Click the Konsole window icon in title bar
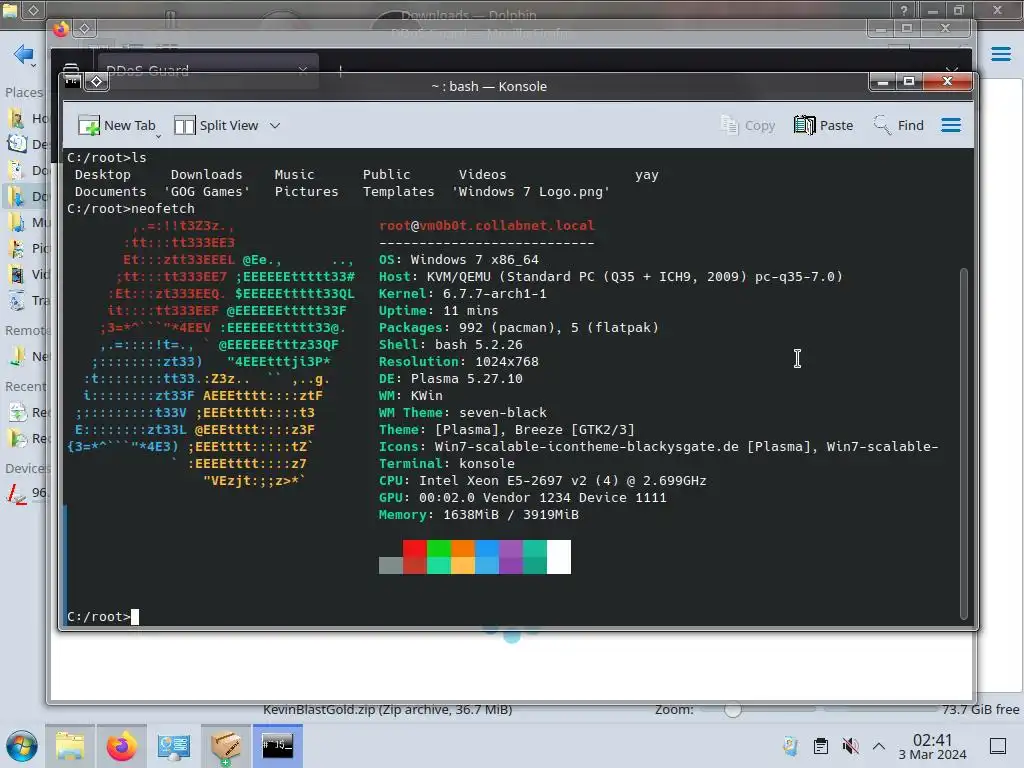 72,81
